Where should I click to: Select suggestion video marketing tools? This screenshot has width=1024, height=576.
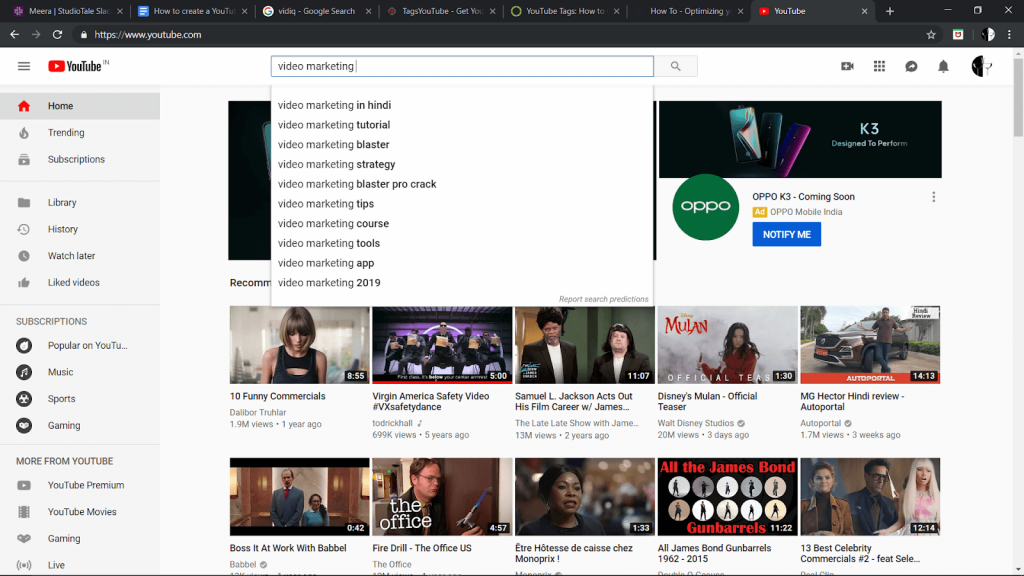tap(462, 243)
